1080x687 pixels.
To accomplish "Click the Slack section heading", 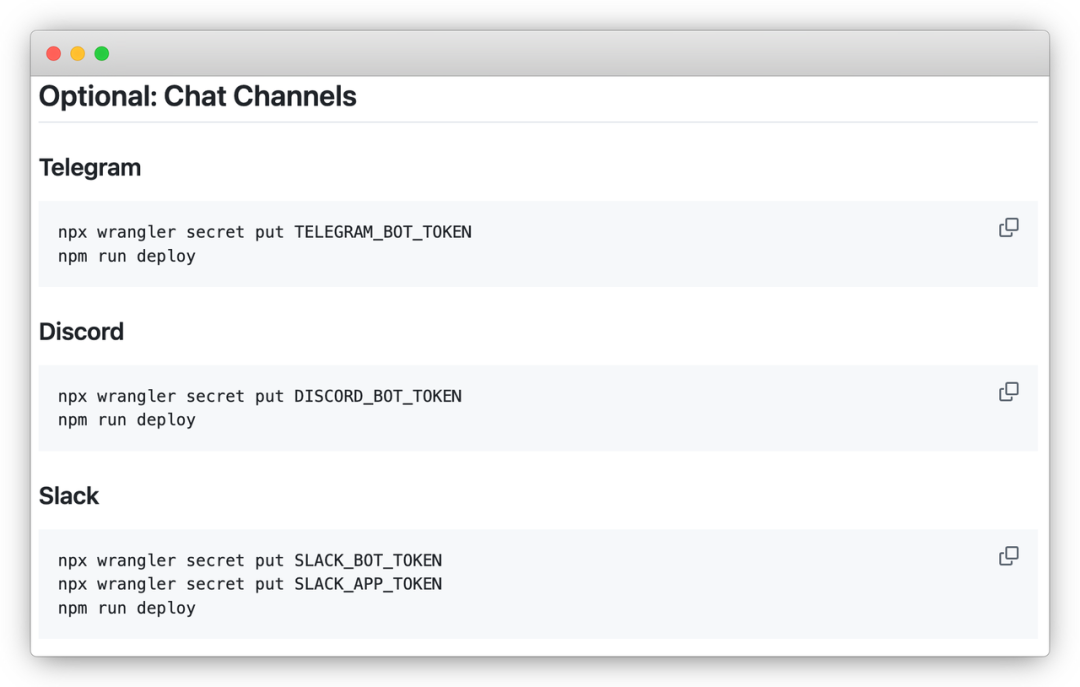I will [x=69, y=496].
